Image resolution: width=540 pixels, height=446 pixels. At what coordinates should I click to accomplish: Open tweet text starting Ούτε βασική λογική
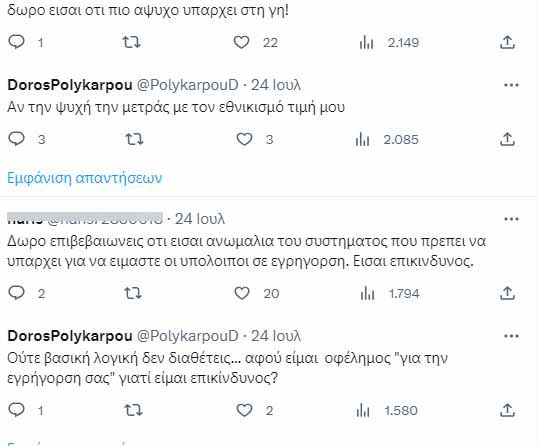point(227,368)
